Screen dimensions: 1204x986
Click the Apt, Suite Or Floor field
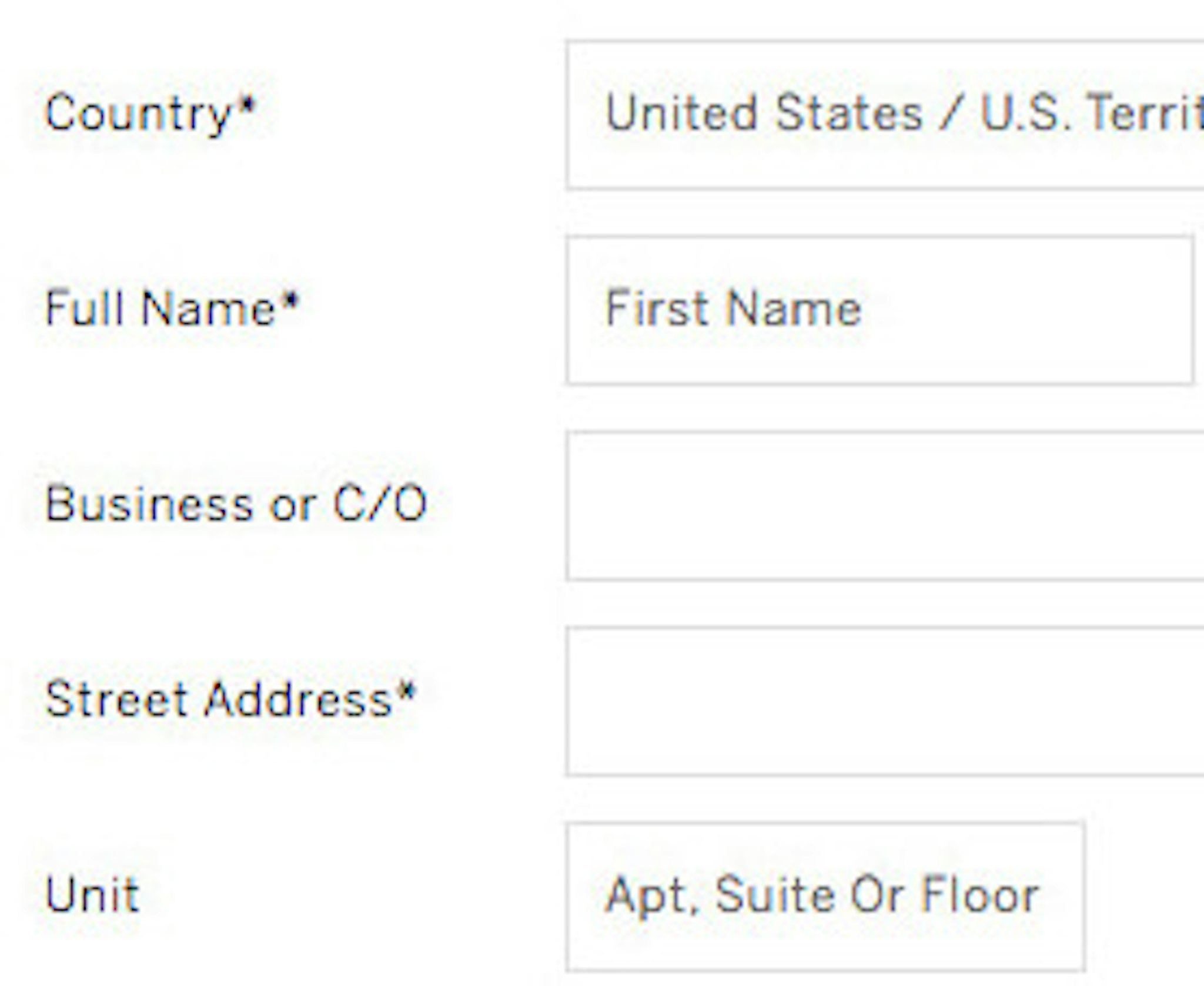823,893
